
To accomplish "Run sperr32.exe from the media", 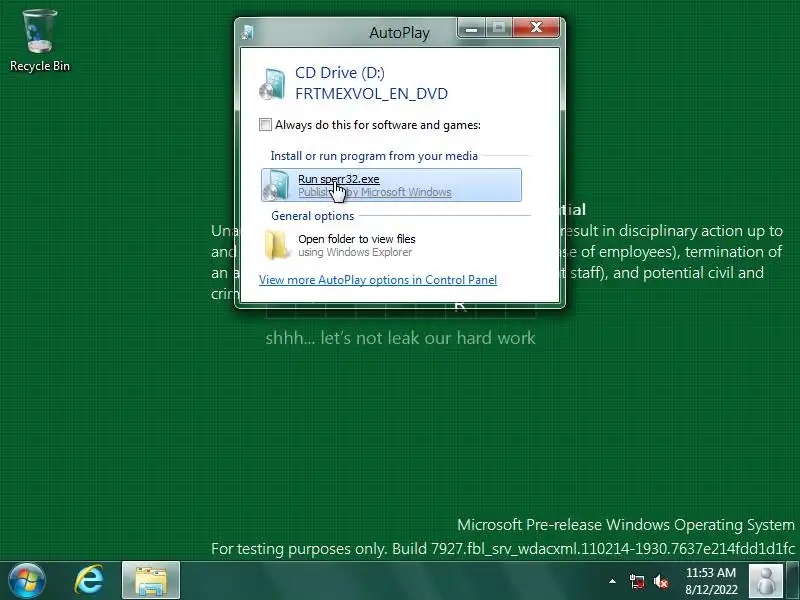I will tap(391, 185).
